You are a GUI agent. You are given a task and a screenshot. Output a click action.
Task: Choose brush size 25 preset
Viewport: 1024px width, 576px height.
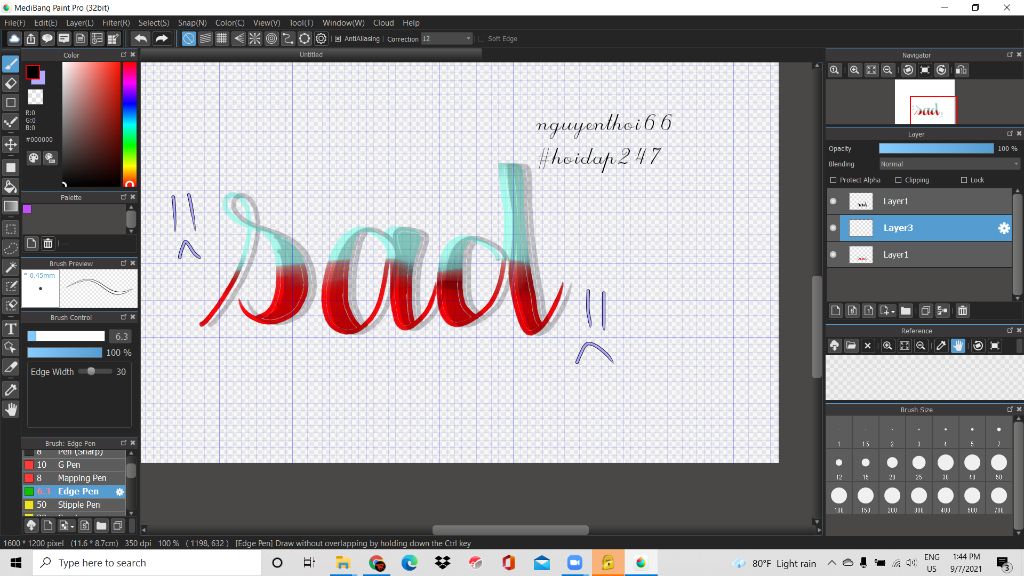click(919, 465)
